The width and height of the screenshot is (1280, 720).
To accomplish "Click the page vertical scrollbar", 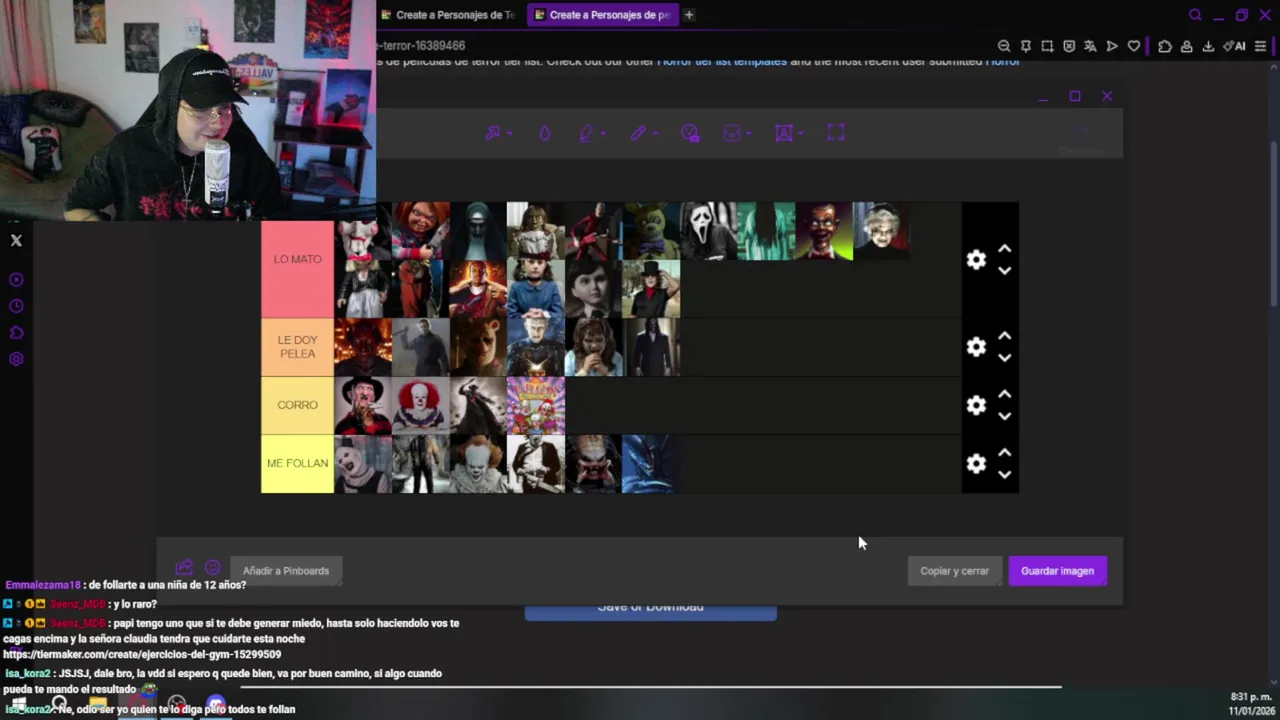I will pyautogui.click(x=1274, y=225).
